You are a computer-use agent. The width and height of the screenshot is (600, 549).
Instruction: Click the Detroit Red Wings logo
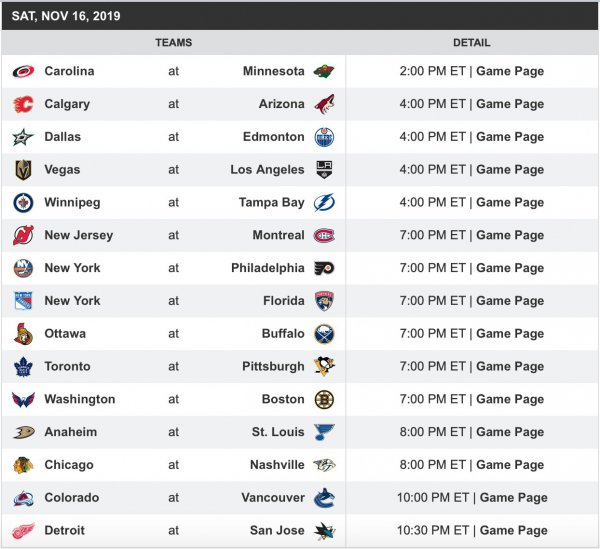[23, 531]
